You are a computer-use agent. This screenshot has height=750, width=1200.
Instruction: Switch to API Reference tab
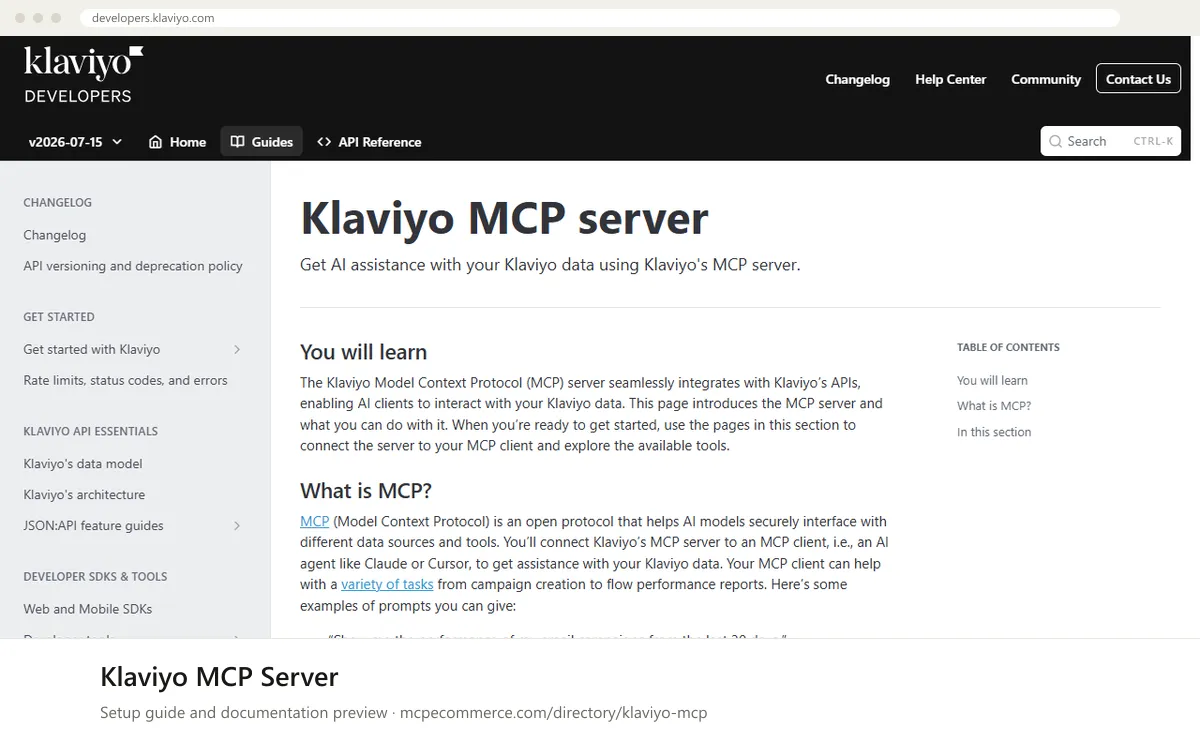click(369, 142)
